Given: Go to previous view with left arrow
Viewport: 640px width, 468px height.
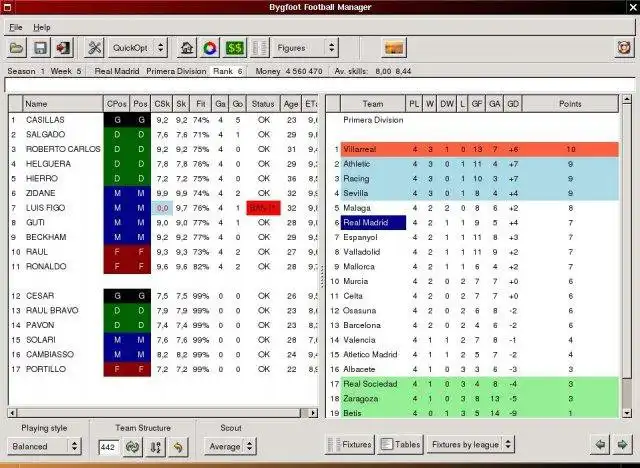Looking at the screenshot, I should coord(600,444).
